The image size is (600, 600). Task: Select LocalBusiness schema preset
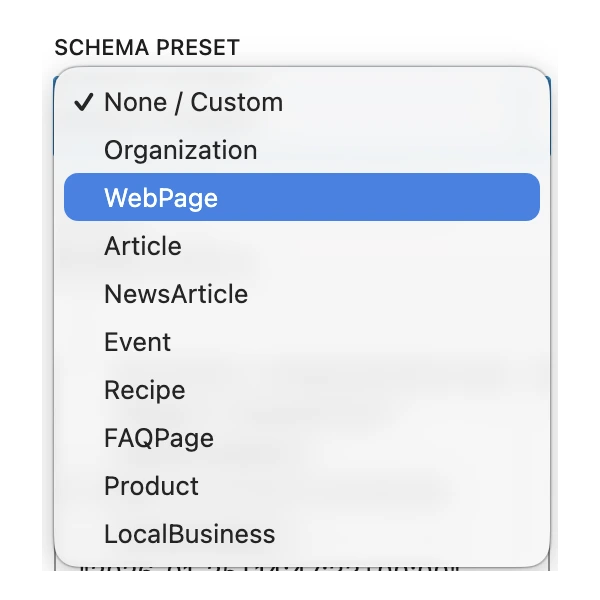[x=190, y=534]
